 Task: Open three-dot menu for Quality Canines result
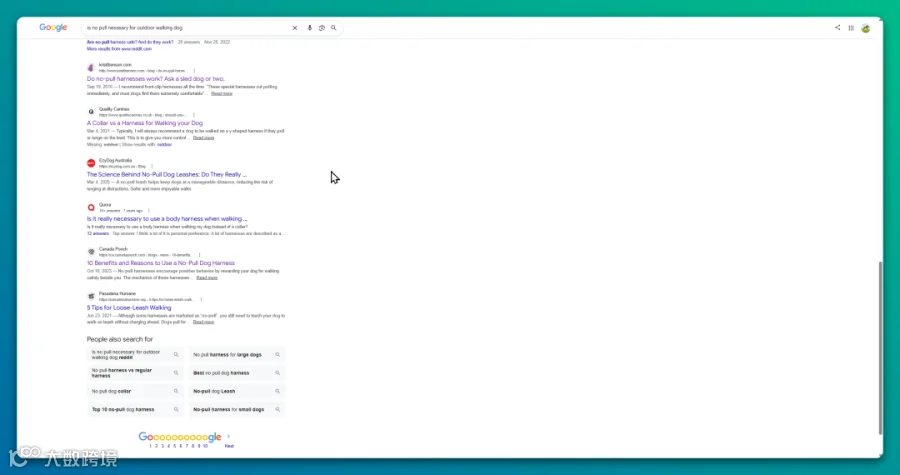pos(194,115)
